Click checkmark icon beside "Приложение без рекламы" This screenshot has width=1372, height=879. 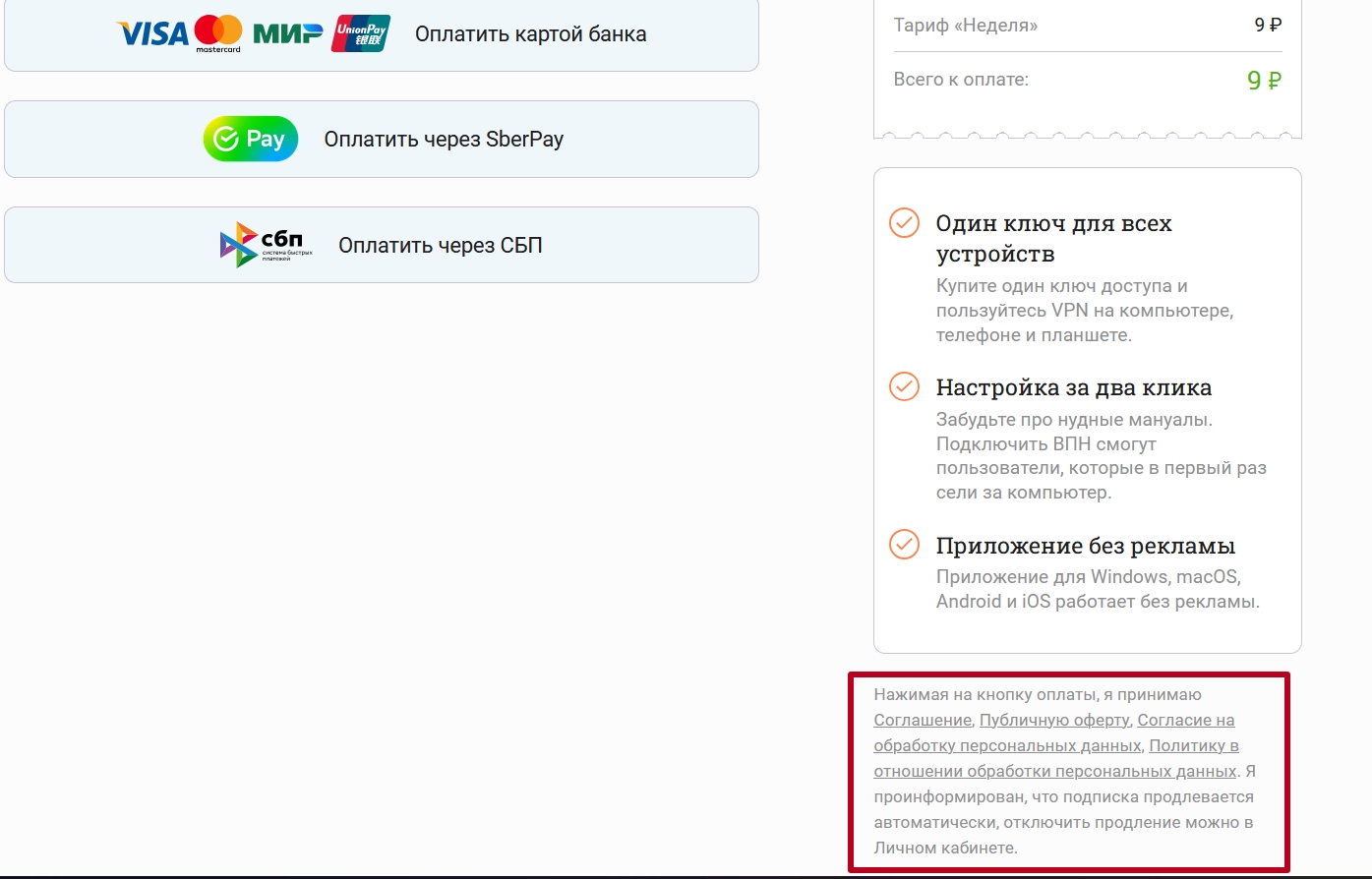coord(904,545)
